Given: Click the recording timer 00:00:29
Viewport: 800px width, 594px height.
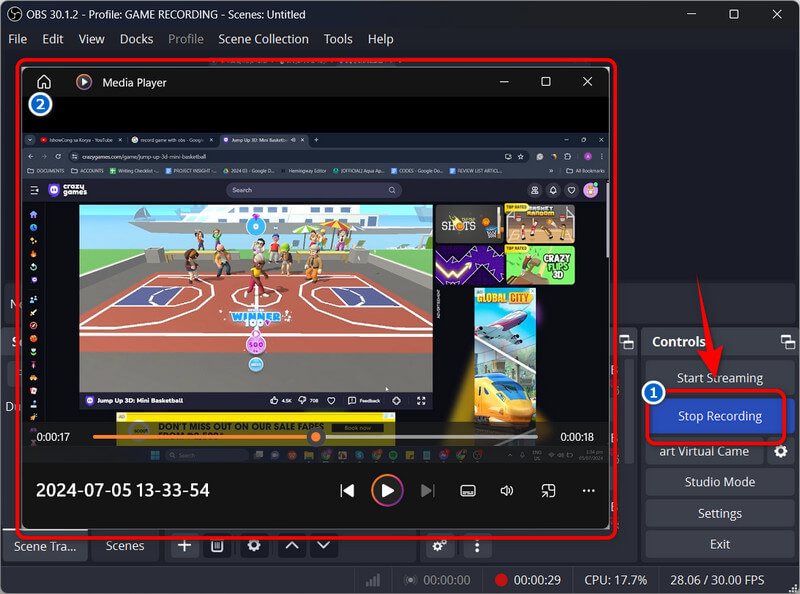Looking at the screenshot, I should click(x=537, y=580).
